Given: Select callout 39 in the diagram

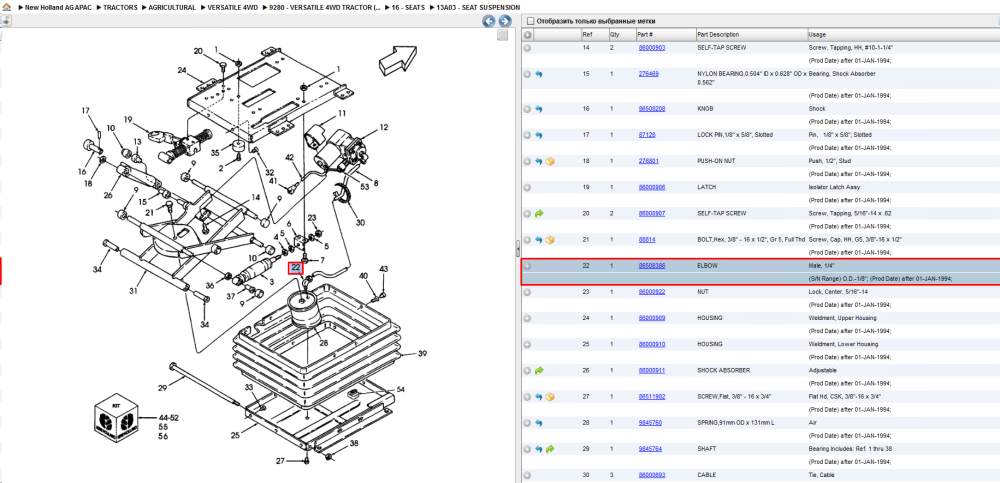Looking at the screenshot, I should click(x=422, y=353).
